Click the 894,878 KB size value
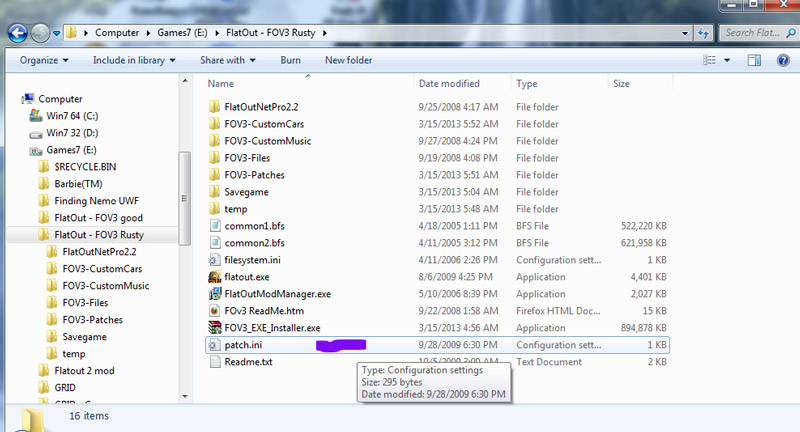Viewport: 800px width, 432px height. [x=643, y=328]
